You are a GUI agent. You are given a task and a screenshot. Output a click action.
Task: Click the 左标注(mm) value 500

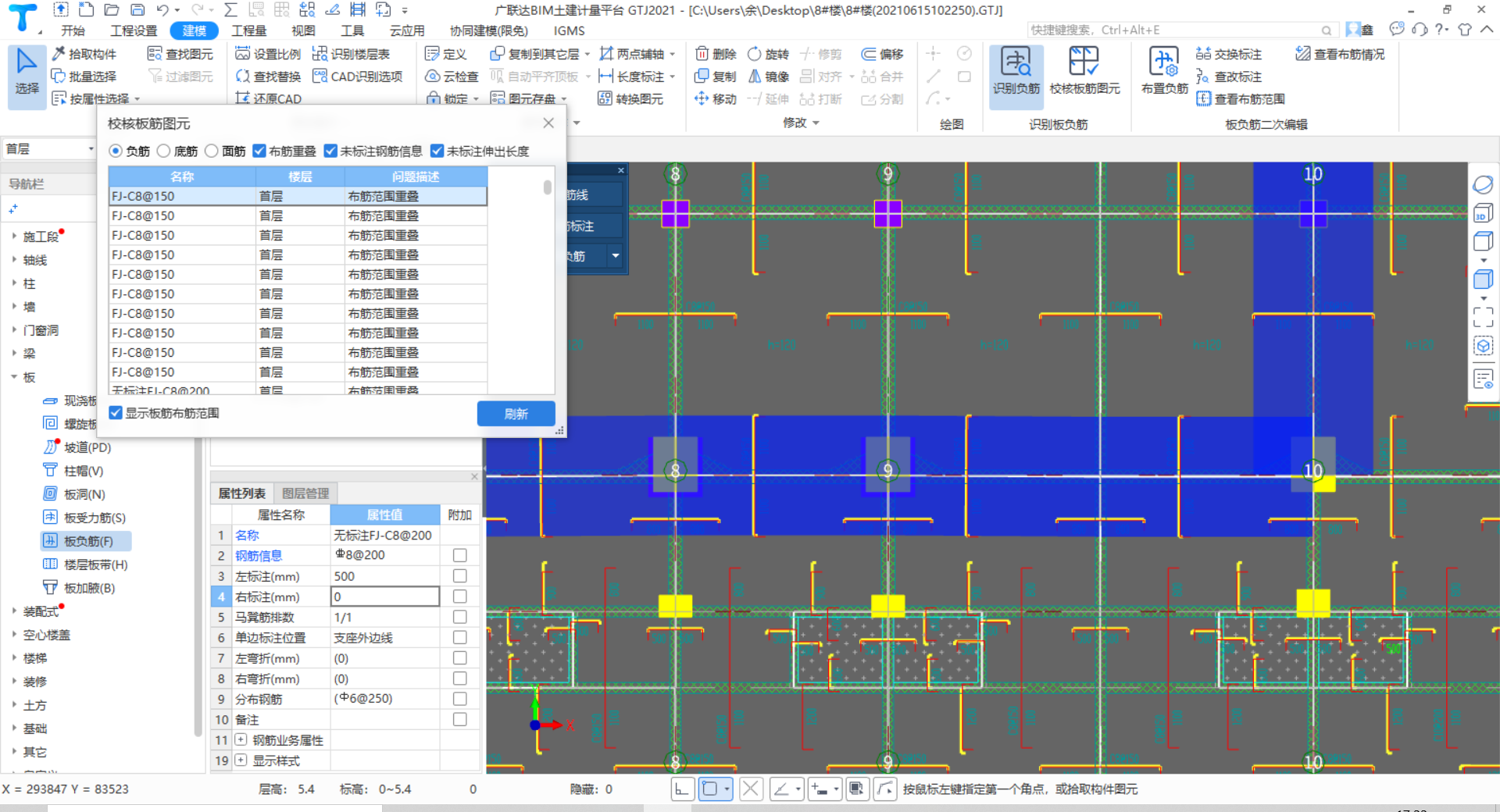[x=385, y=576]
